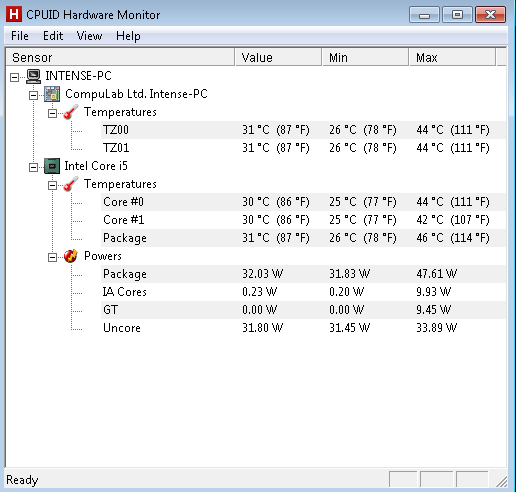The width and height of the screenshot is (516, 492).
Task: Click the Value column header
Action: (x=278, y=57)
